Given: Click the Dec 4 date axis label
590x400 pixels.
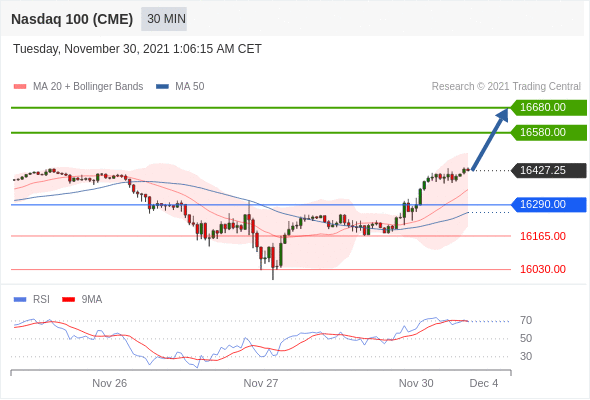Looking at the screenshot, I should [x=484, y=383].
